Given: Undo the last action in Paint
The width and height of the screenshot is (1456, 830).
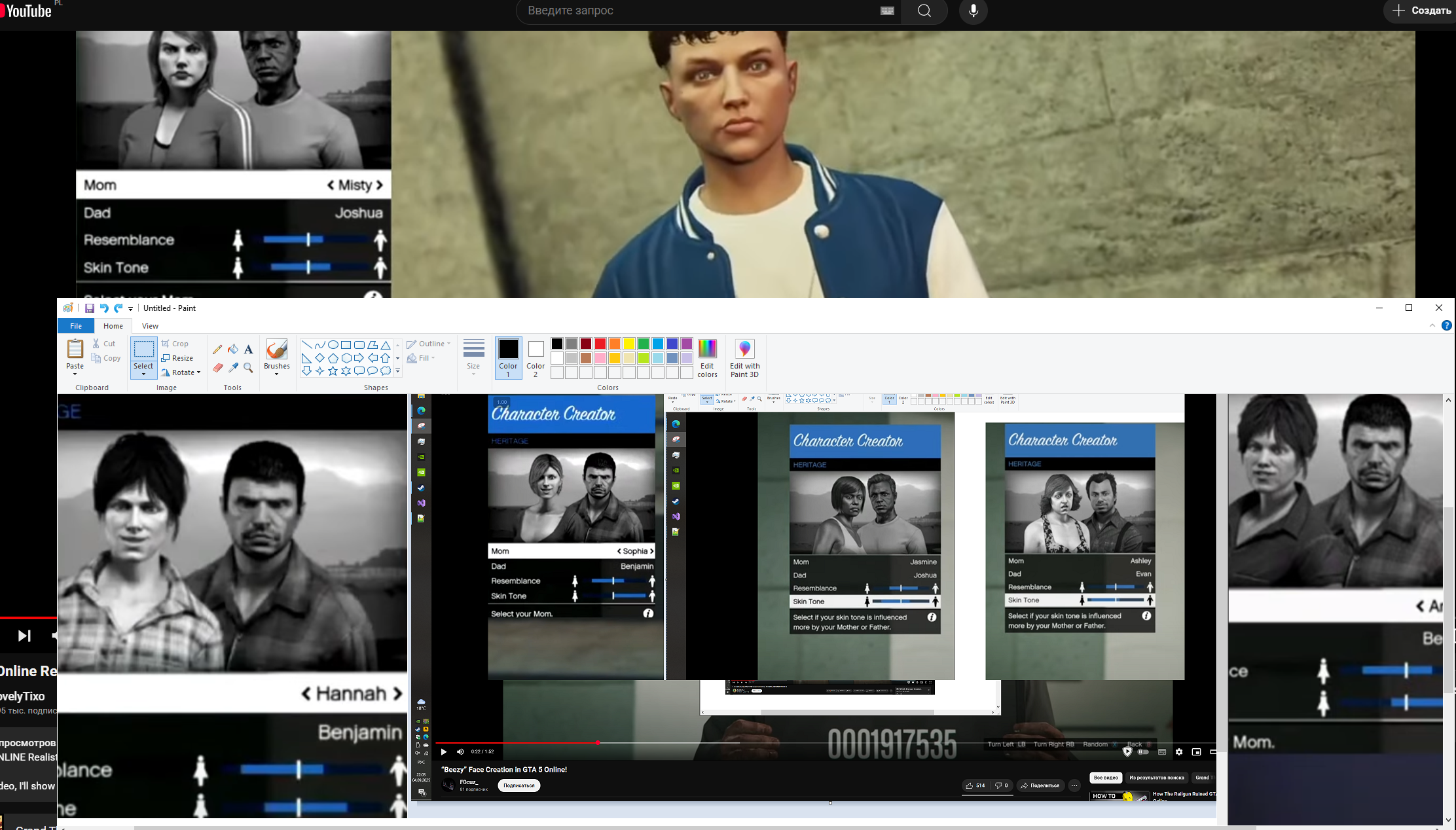Looking at the screenshot, I should (x=104, y=308).
